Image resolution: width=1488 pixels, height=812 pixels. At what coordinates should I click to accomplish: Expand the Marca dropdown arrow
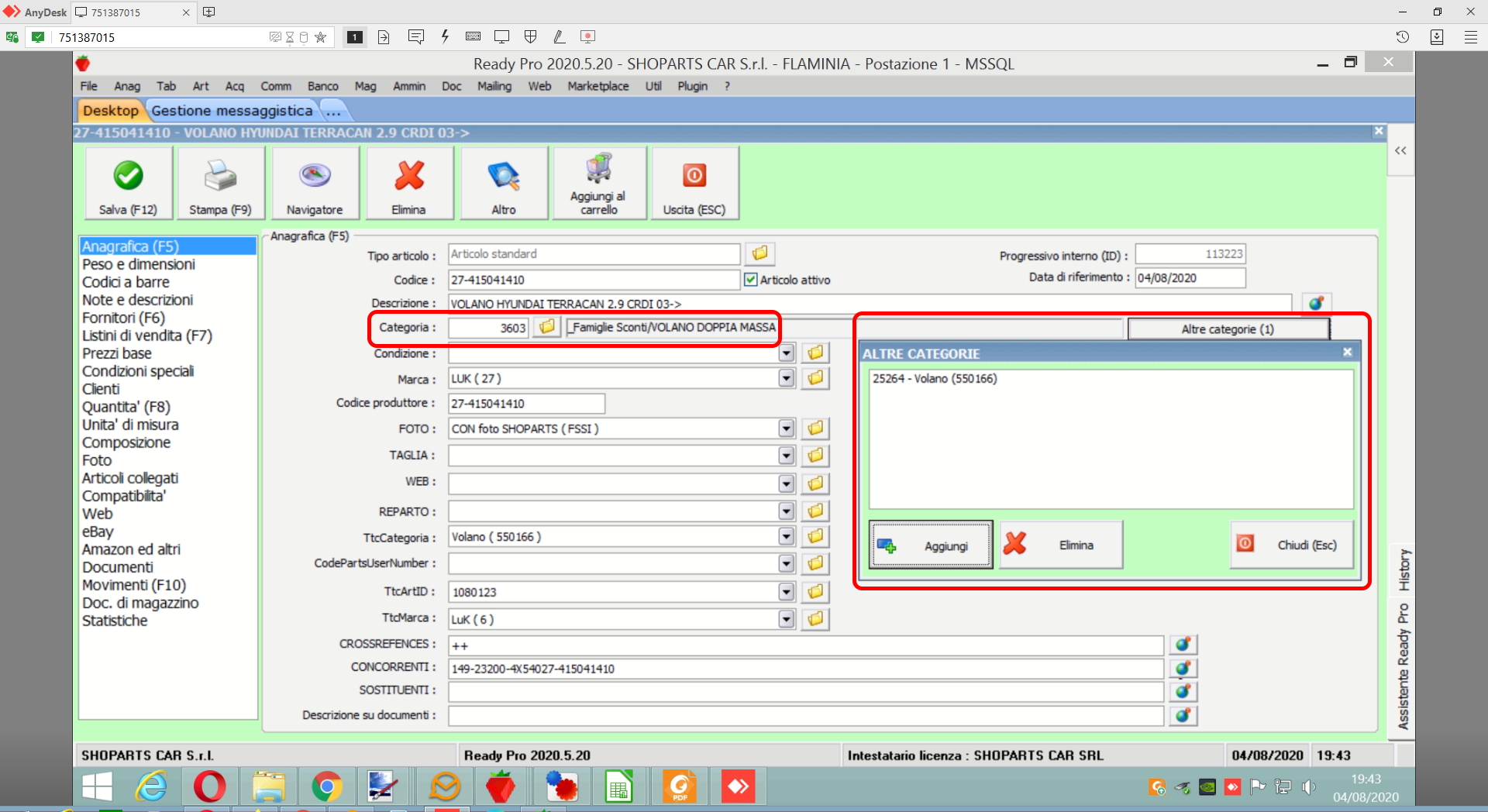tap(787, 378)
